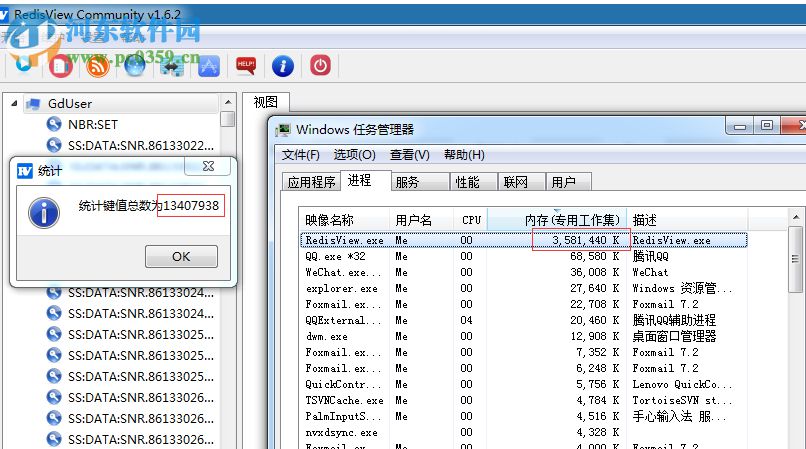Click the blue globe toolbar icon

tap(135, 66)
